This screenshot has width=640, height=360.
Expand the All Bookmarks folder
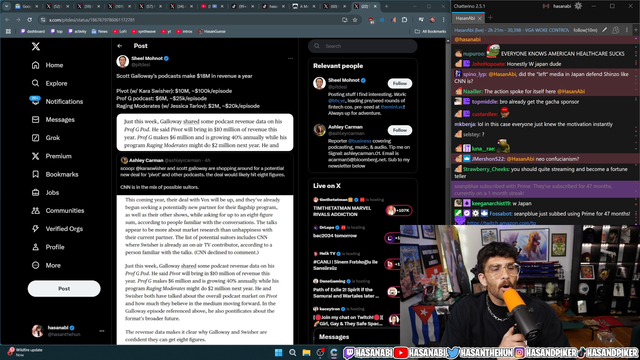(x=430, y=31)
